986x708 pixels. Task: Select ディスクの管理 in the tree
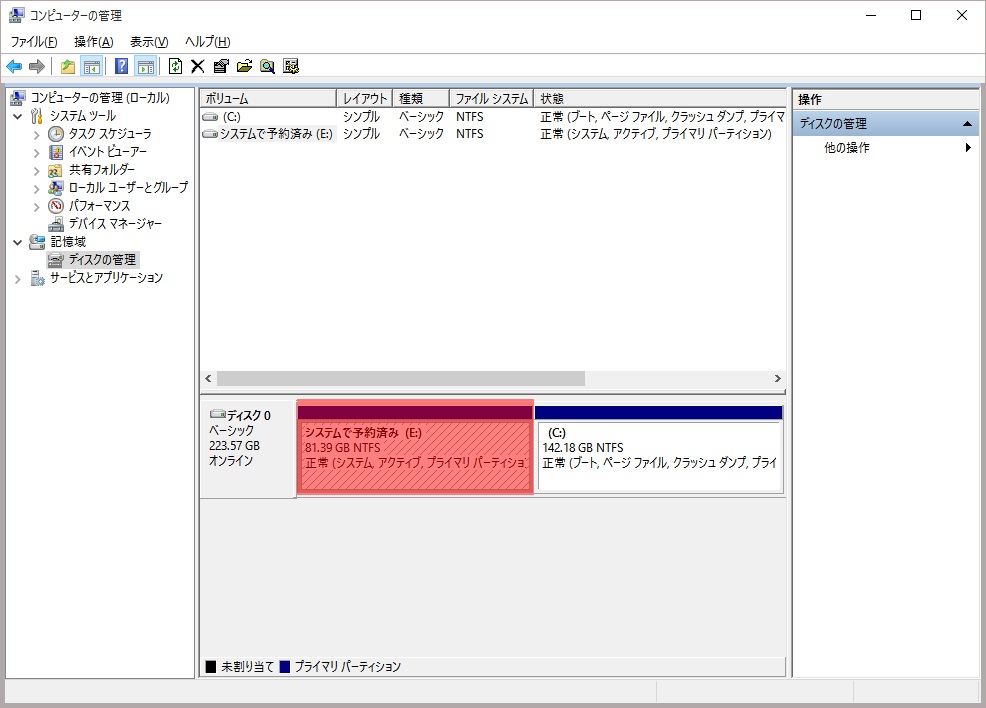coord(102,259)
